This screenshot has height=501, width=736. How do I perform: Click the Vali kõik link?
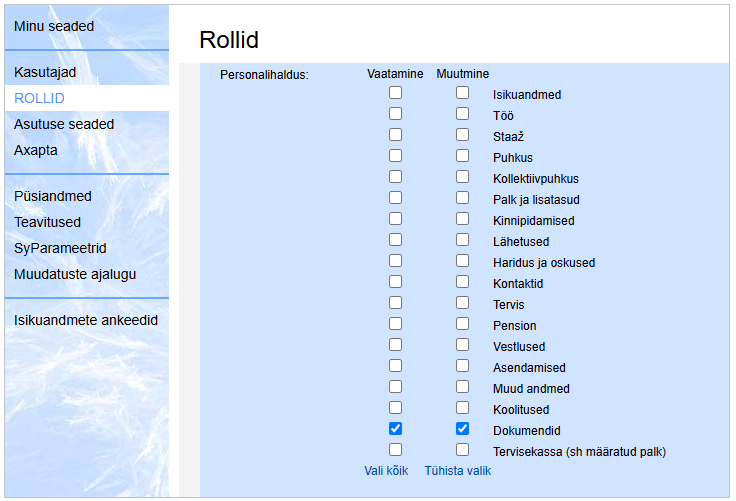[387, 471]
